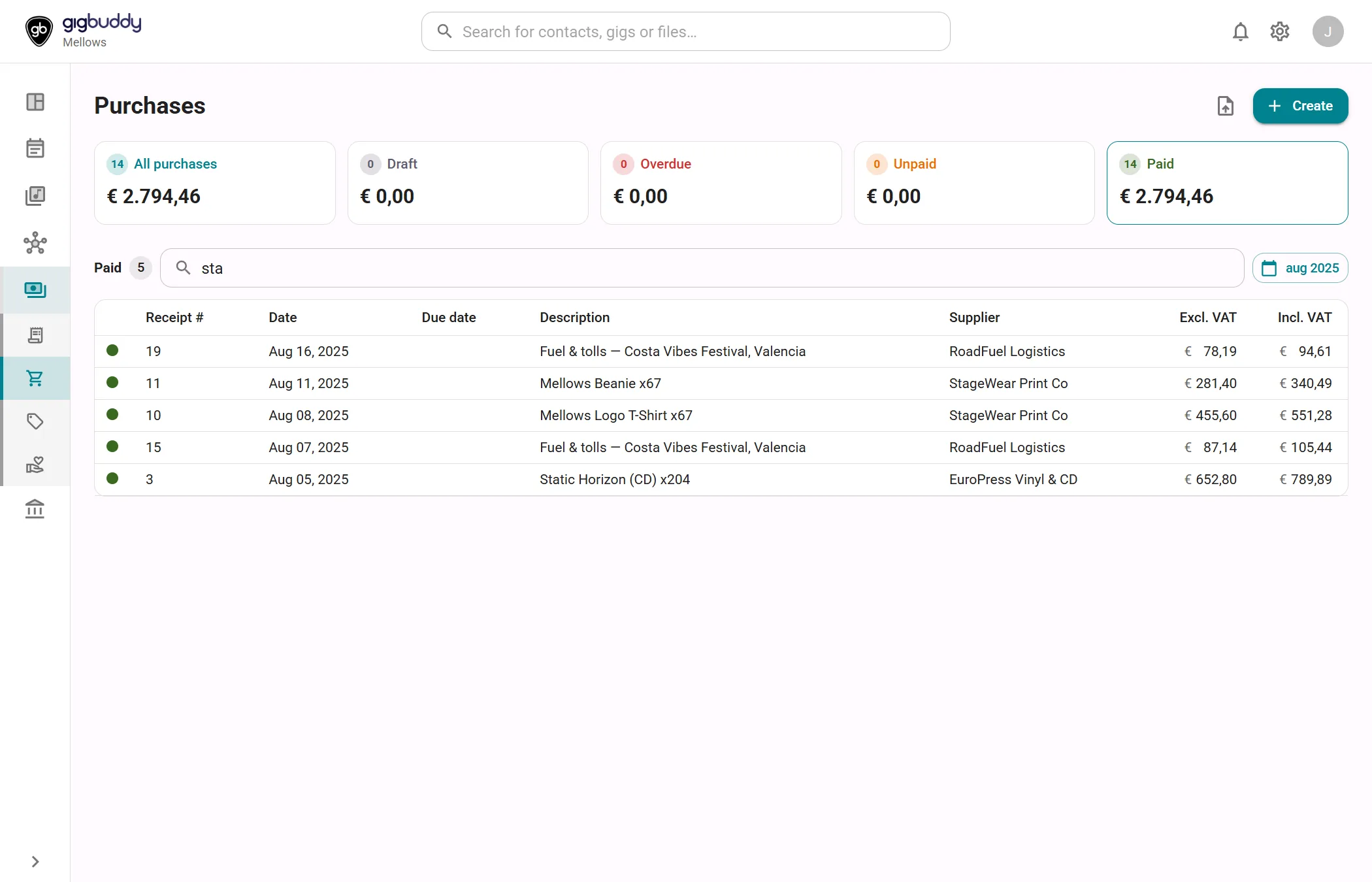The width and height of the screenshot is (1372, 882).
Task: Open the aug 2025 date picker
Action: [x=1300, y=268]
